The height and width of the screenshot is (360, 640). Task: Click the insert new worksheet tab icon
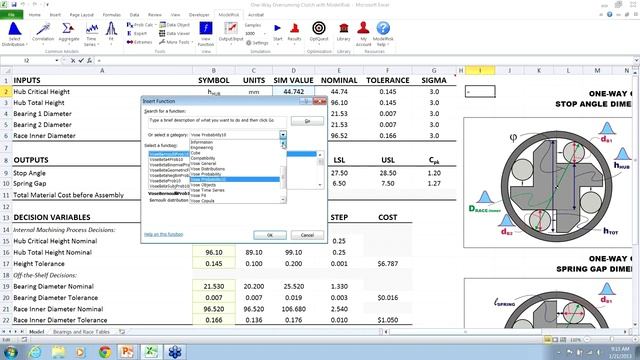point(122,332)
